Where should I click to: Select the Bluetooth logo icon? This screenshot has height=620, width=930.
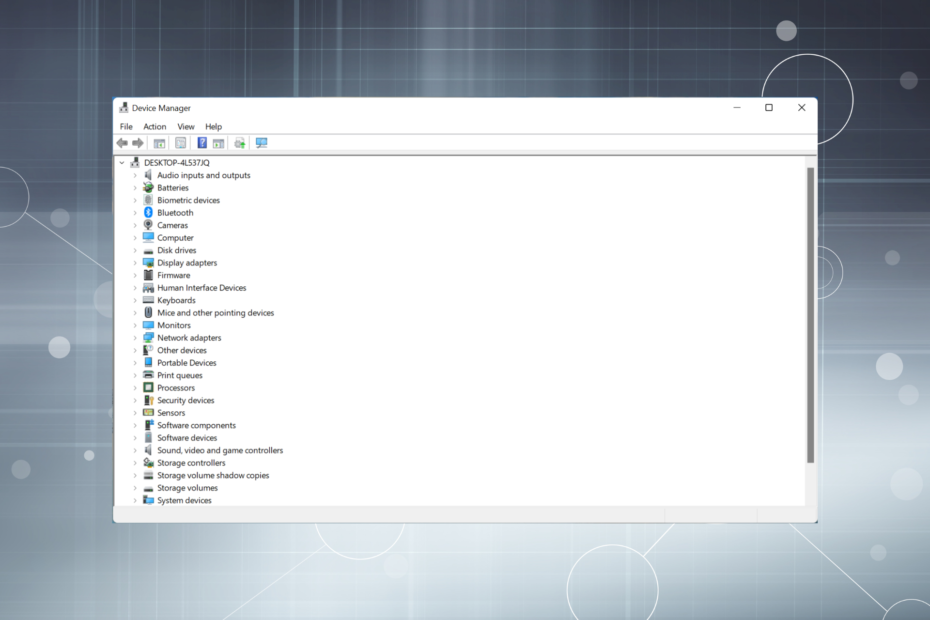pyautogui.click(x=148, y=212)
